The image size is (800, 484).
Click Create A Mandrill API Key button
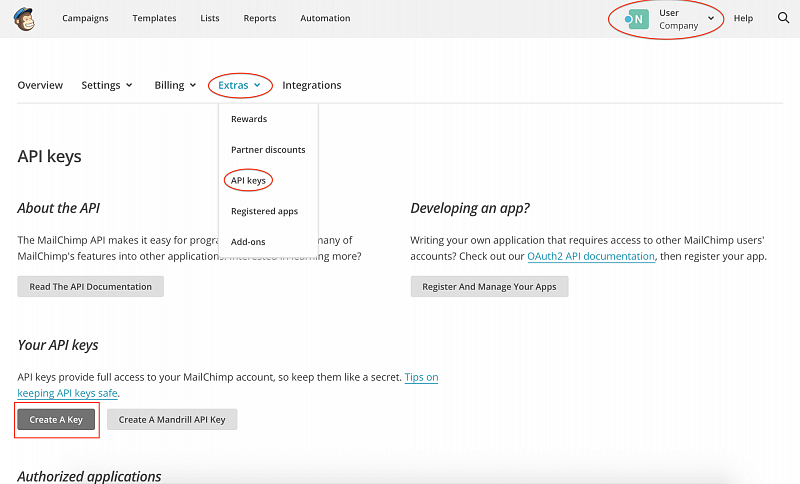coord(172,419)
